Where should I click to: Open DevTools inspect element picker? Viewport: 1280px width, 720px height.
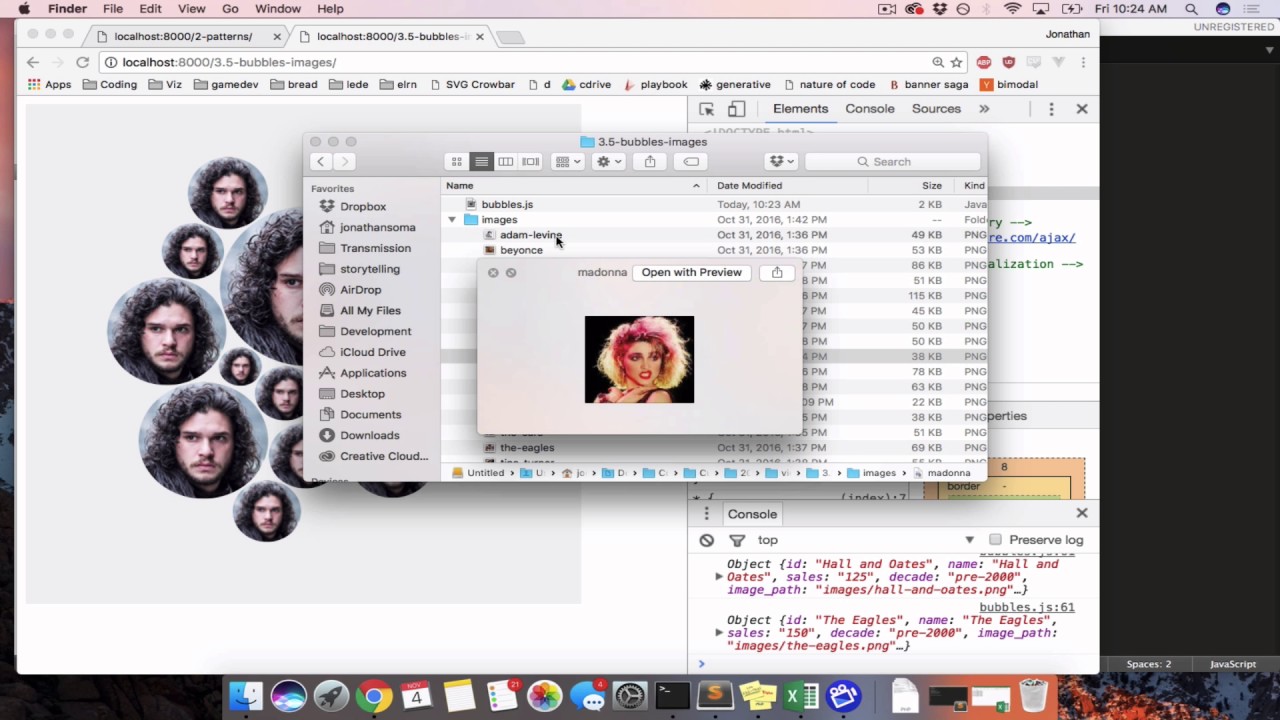(707, 109)
